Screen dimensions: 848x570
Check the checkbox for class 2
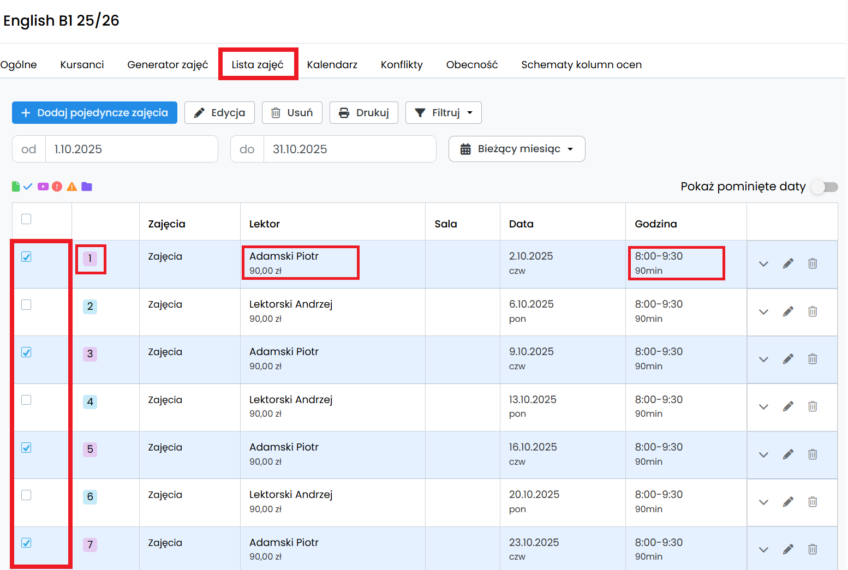tap(26, 305)
